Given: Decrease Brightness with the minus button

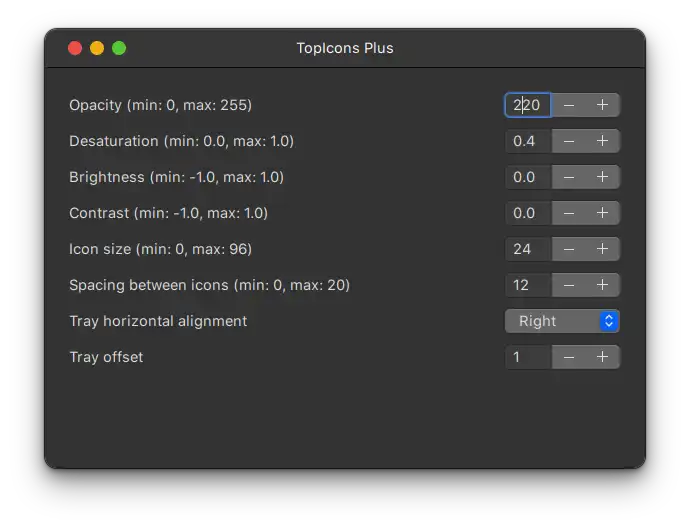Looking at the screenshot, I should click(x=569, y=177).
